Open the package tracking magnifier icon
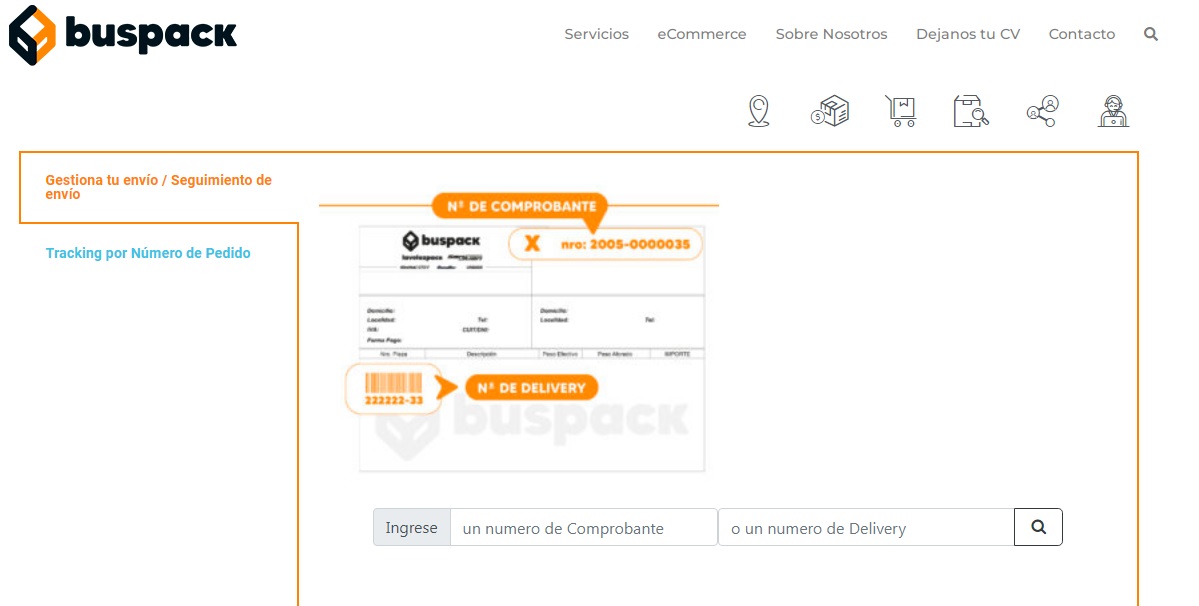 click(x=971, y=111)
